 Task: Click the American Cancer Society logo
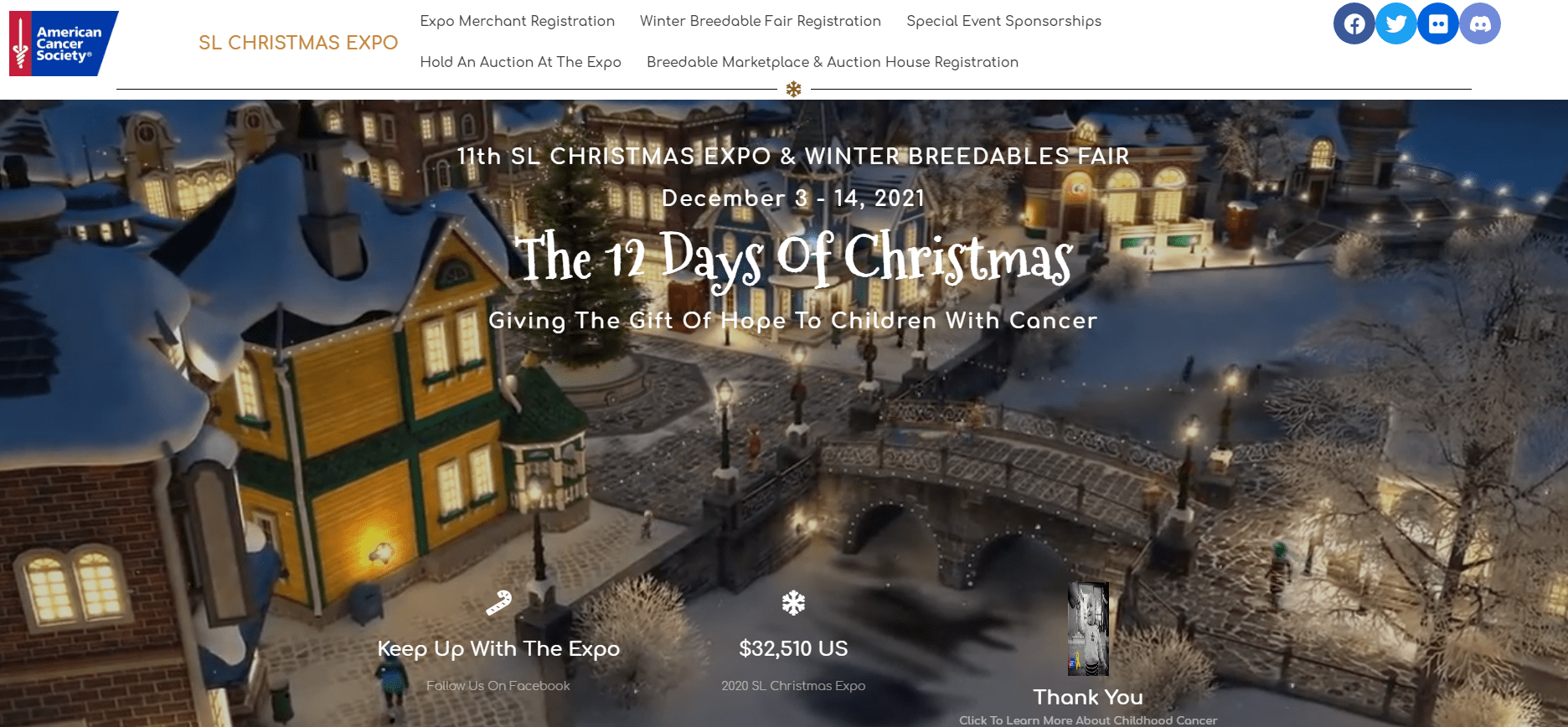(64, 44)
